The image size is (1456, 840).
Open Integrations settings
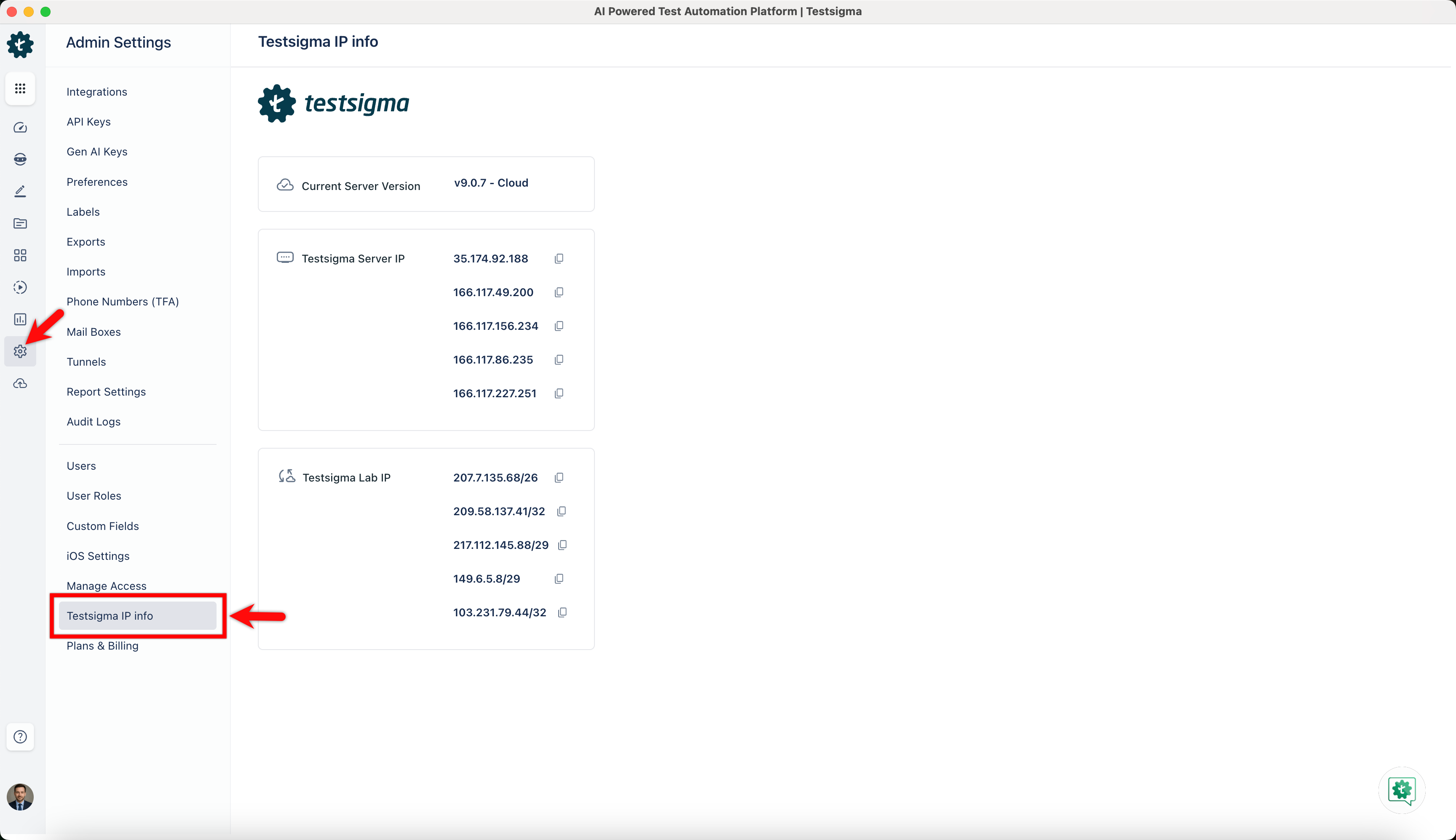[x=97, y=92]
